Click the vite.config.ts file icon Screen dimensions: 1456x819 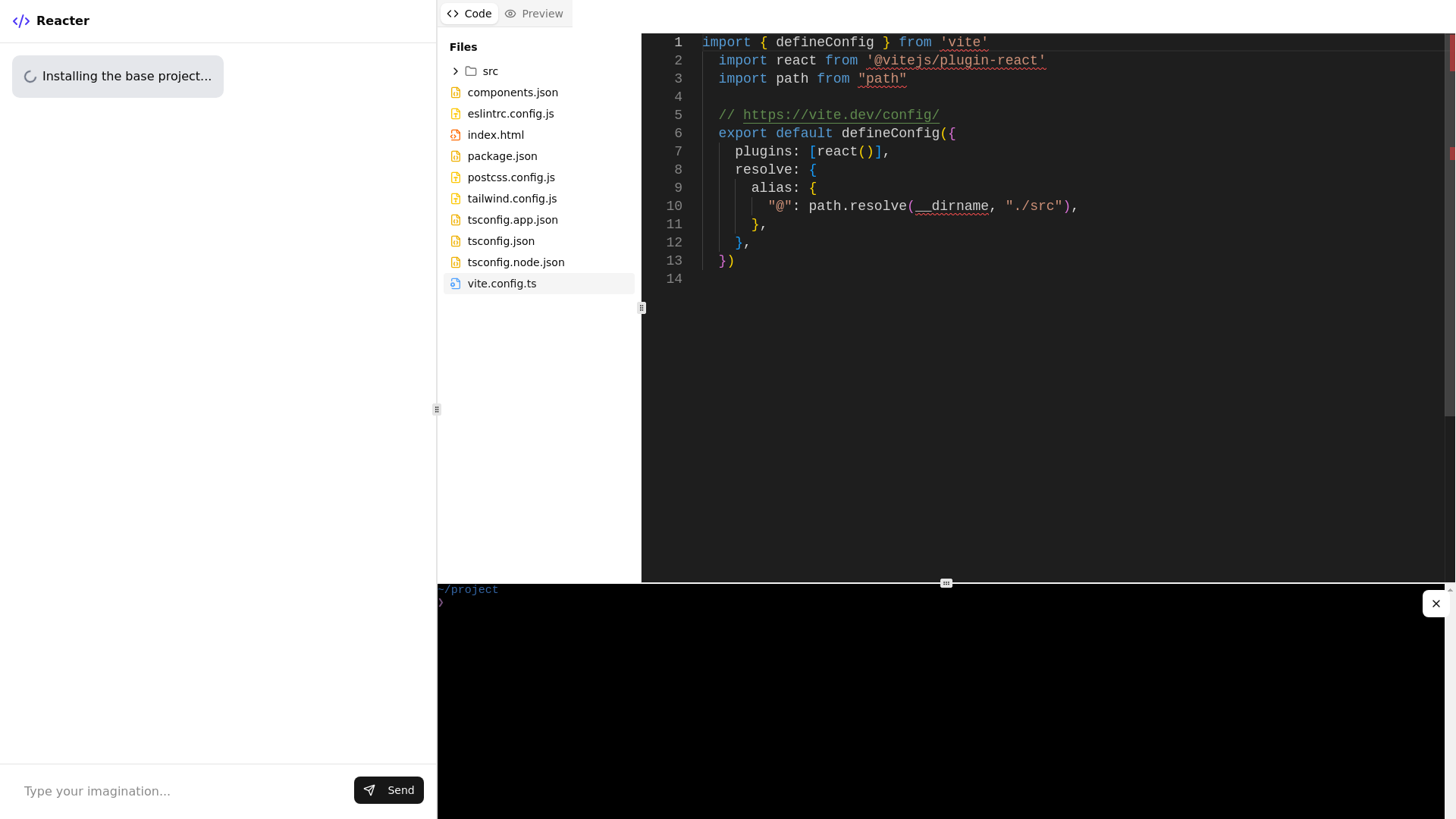click(456, 284)
